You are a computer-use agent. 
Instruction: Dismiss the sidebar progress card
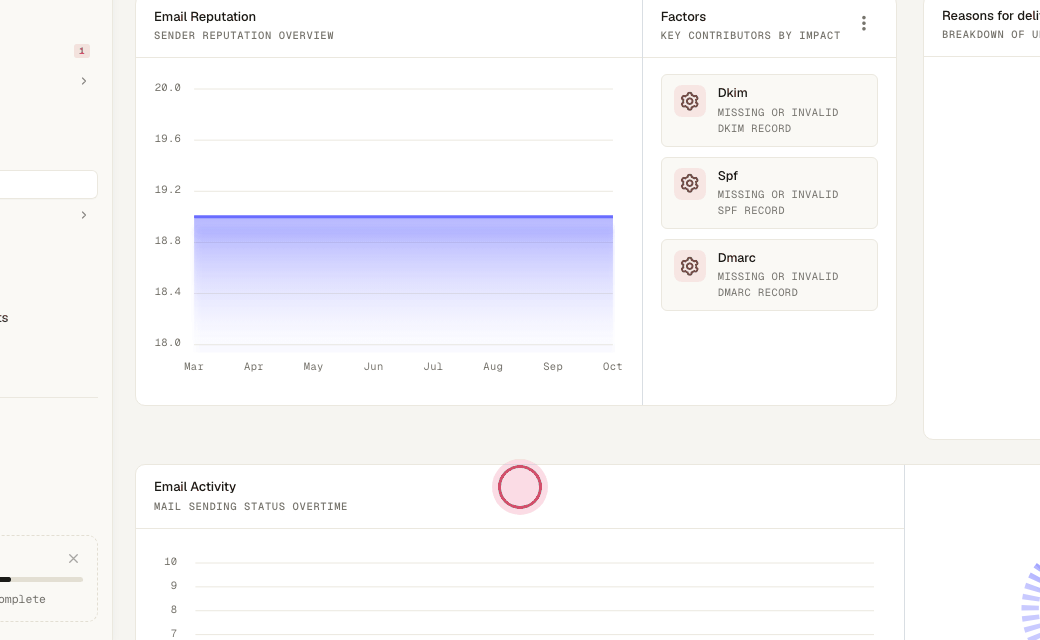click(74, 558)
